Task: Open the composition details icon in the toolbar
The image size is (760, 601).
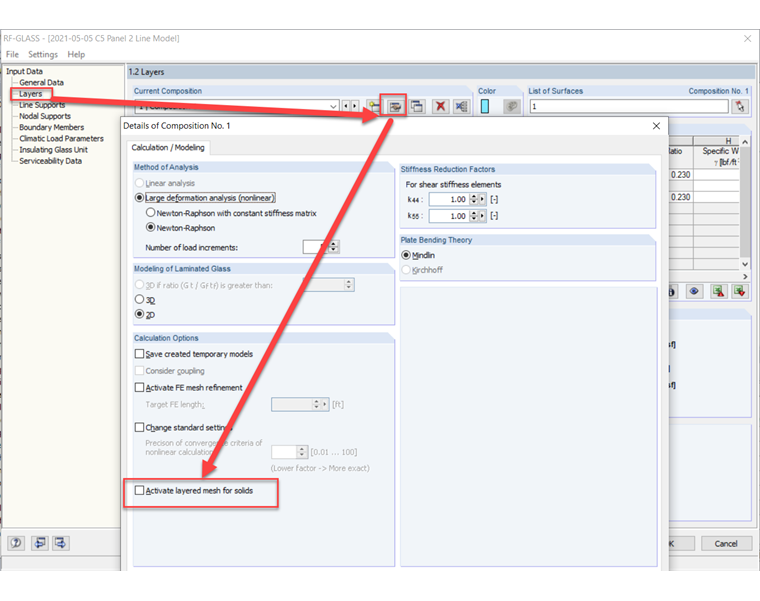Action: (395, 106)
